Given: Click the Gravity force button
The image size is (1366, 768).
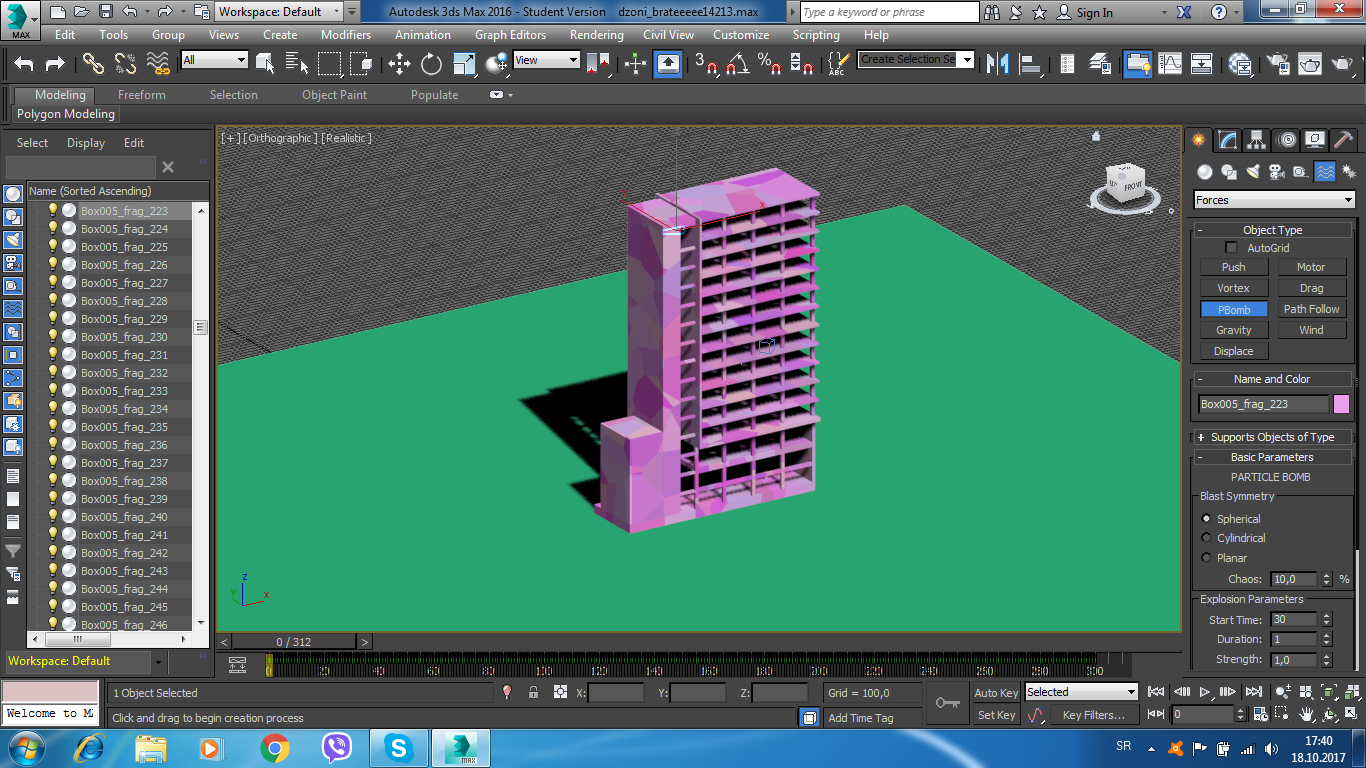Looking at the screenshot, I should click(x=1233, y=330).
